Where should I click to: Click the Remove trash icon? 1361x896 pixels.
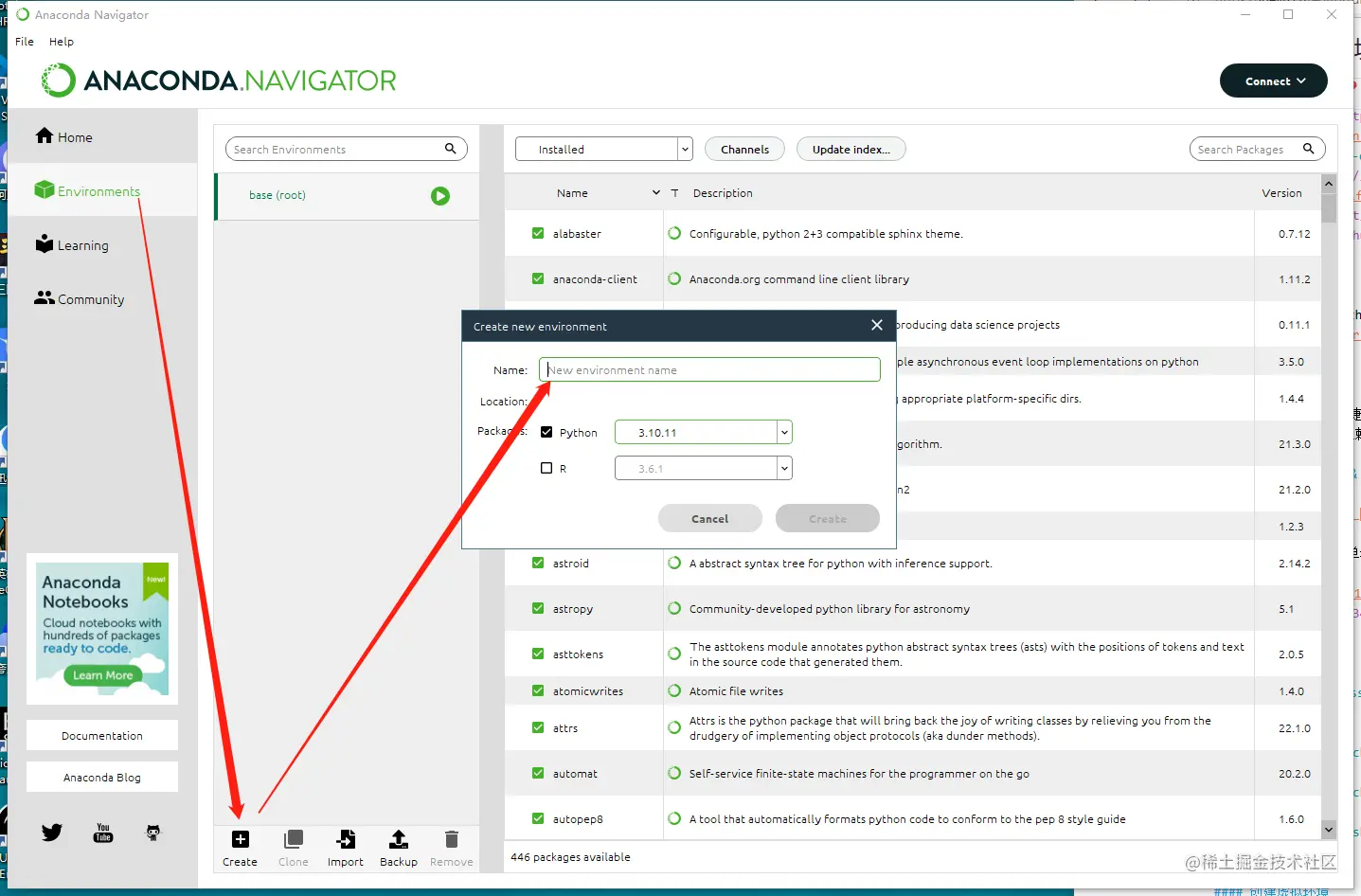[x=452, y=839]
